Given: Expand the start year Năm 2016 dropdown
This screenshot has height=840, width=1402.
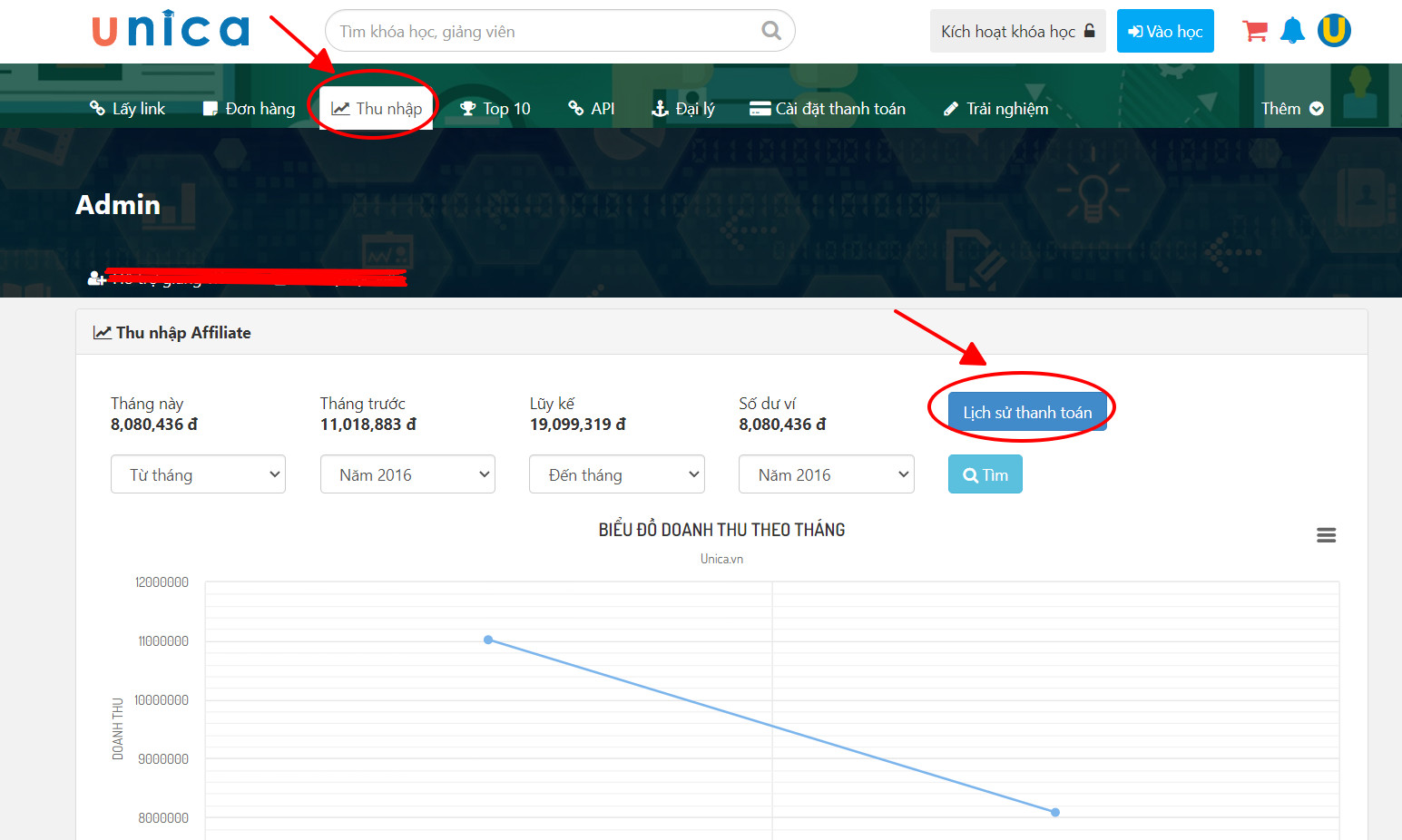Looking at the screenshot, I should [x=407, y=474].
